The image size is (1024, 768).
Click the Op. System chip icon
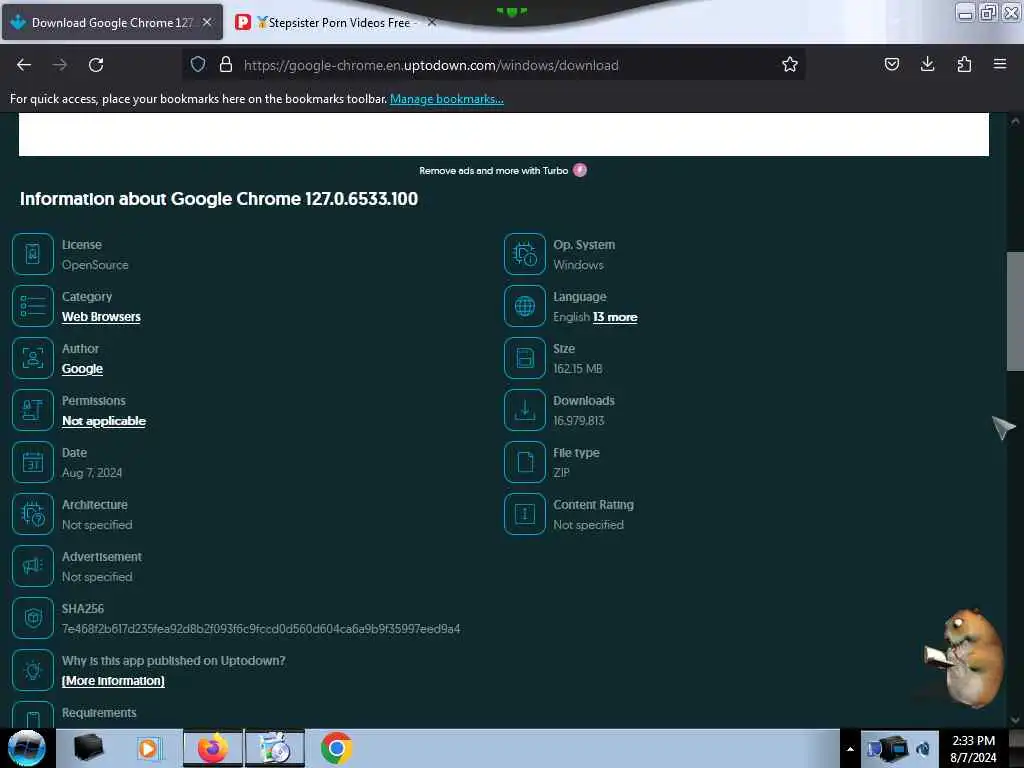(x=524, y=254)
